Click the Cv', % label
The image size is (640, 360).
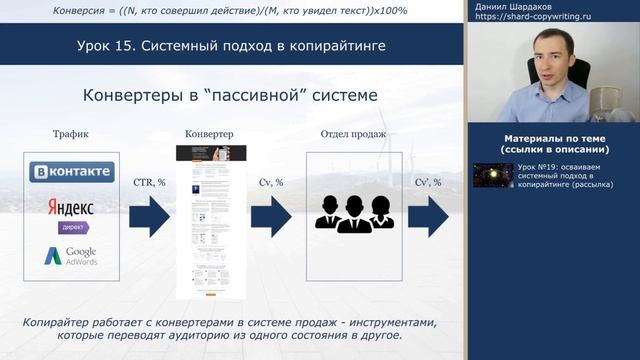pos(428,182)
